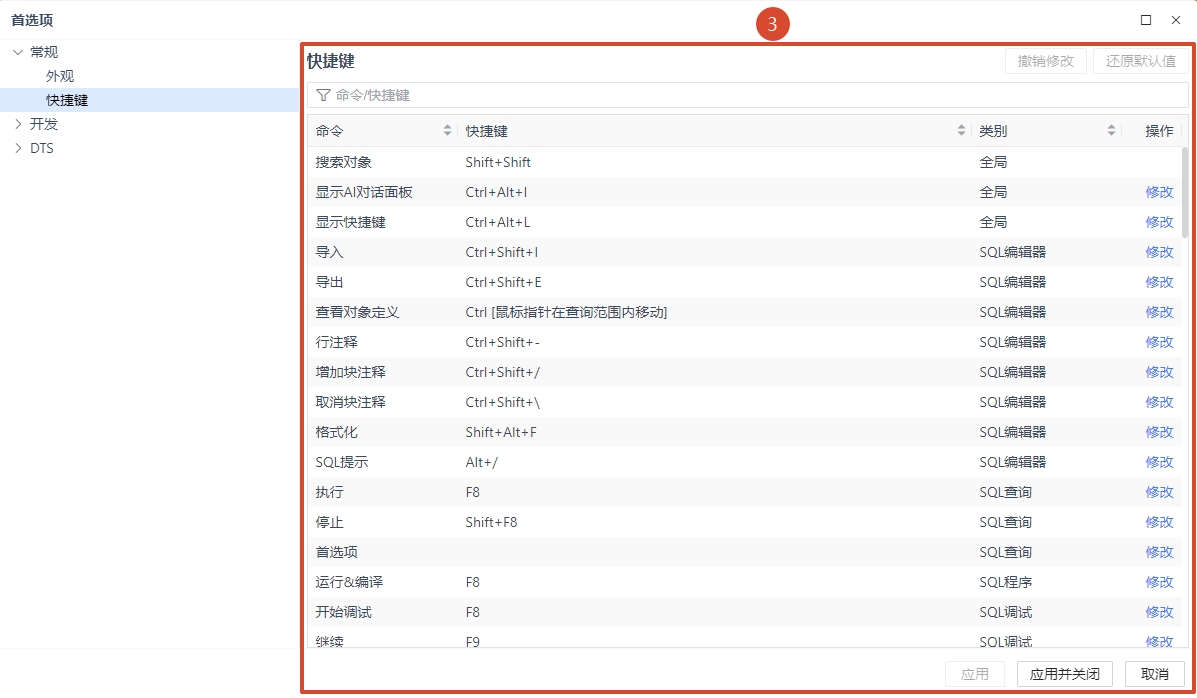Click the 还原默认值 button
The height and width of the screenshot is (698, 1197).
(x=1141, y=61)
